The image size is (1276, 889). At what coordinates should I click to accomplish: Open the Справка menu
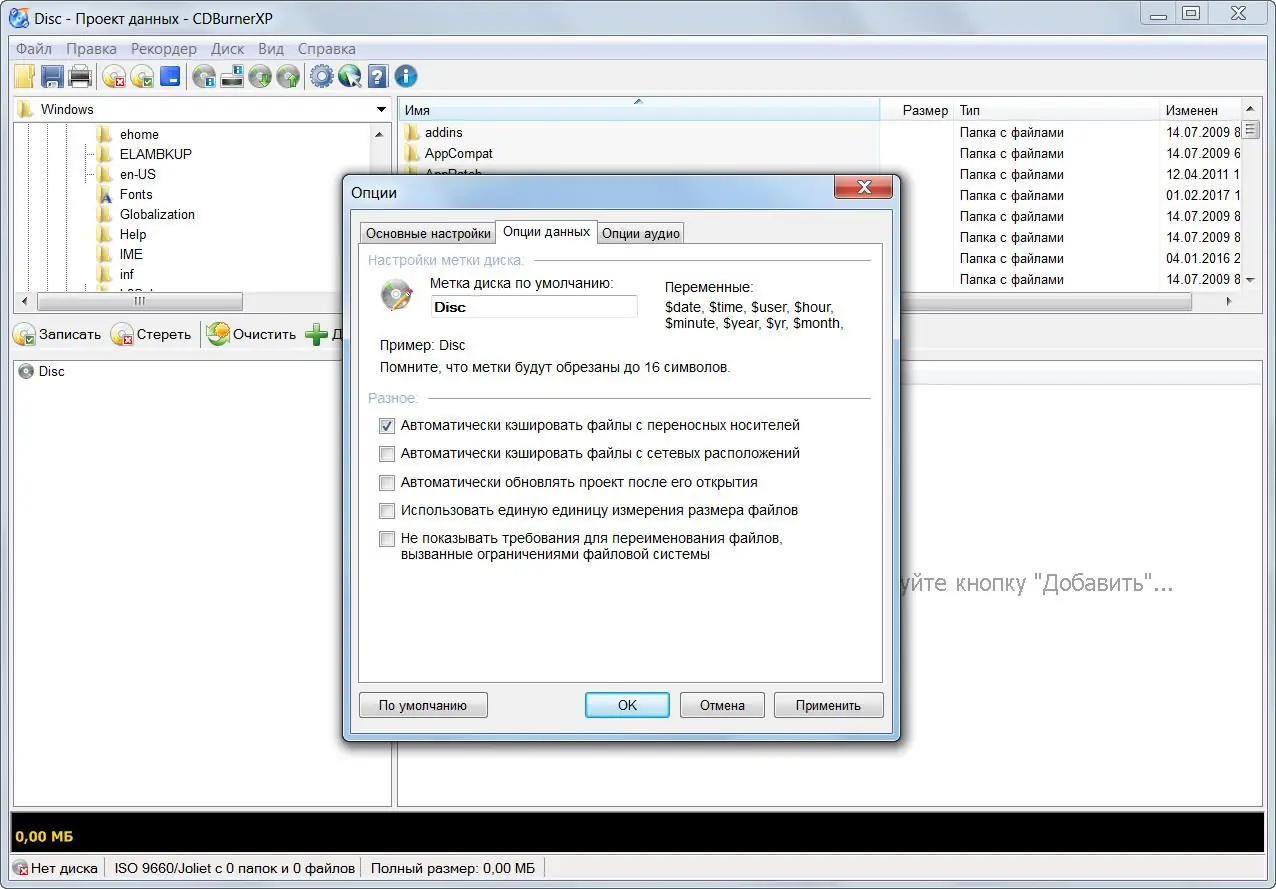point(326,48)
